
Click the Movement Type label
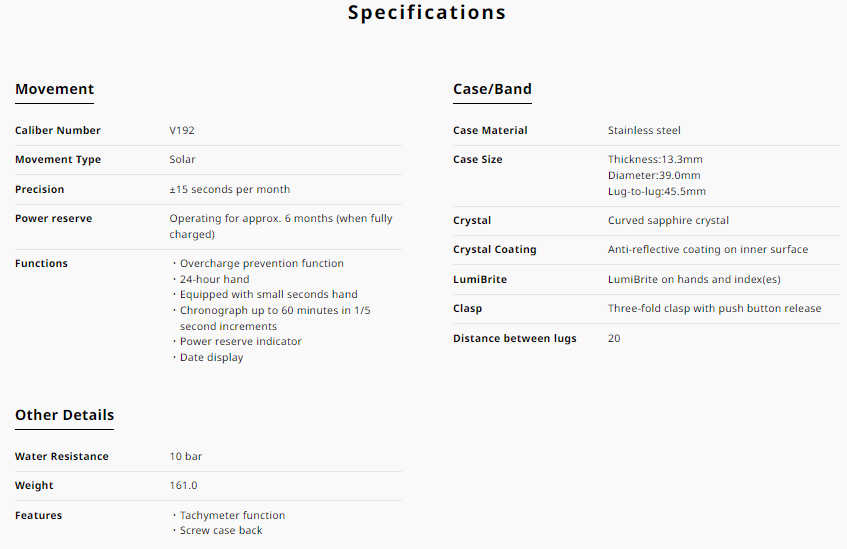click(58, 160)
